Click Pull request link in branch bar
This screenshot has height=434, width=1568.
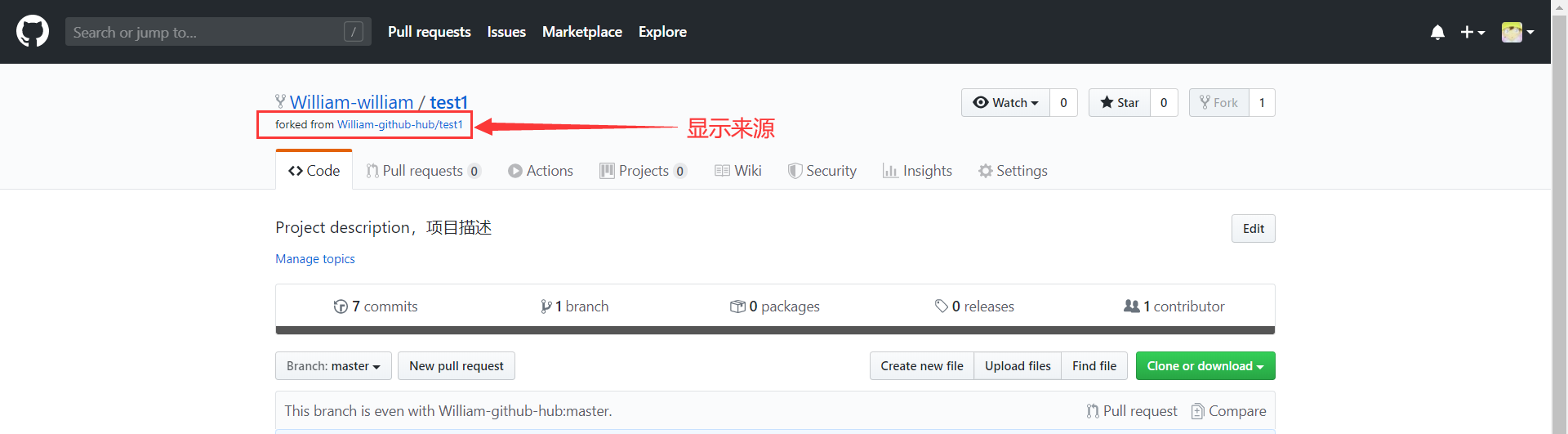[x=1132, y=411]
